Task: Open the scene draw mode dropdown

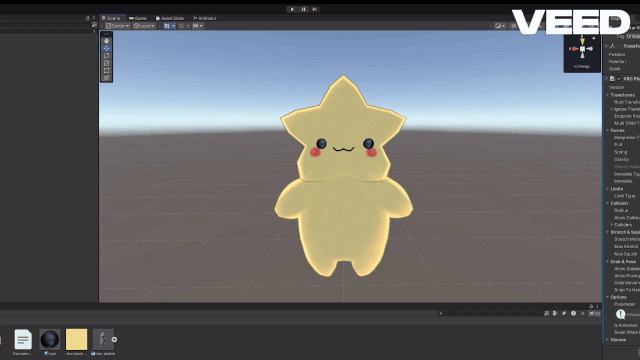Action: [500, 26]
